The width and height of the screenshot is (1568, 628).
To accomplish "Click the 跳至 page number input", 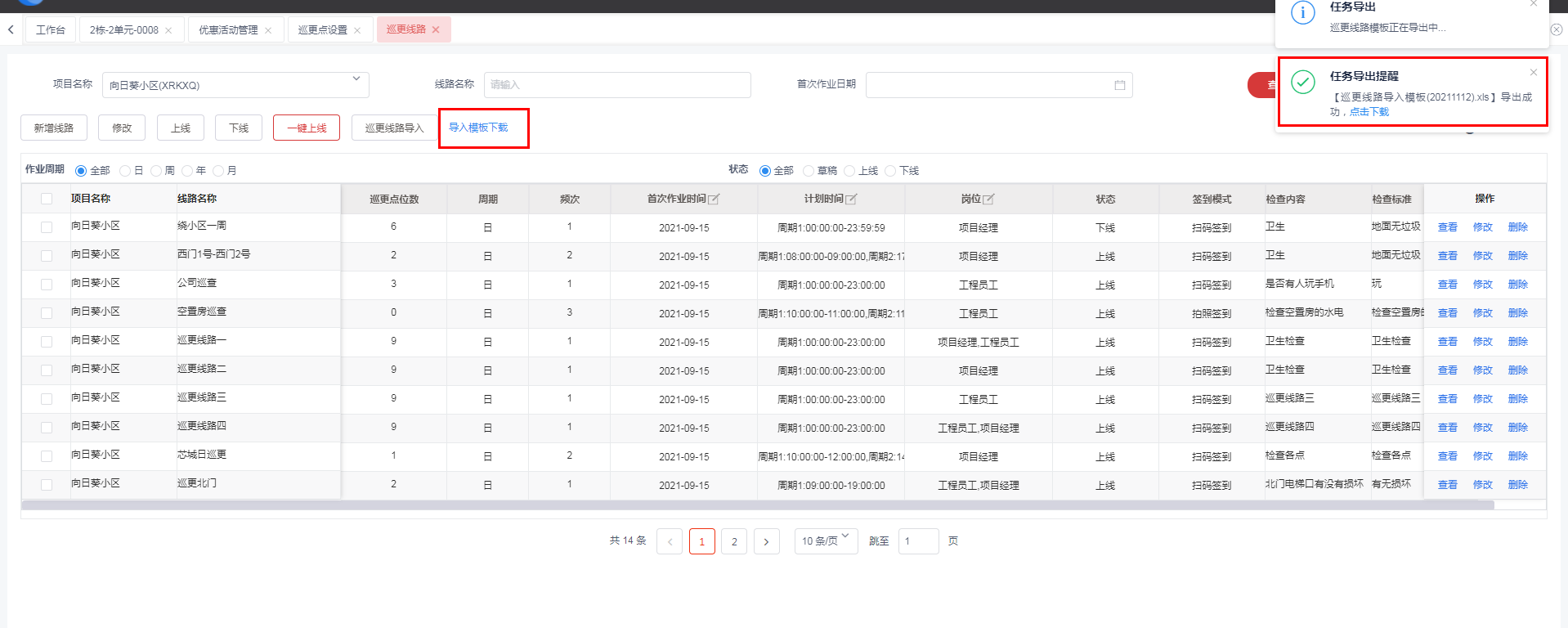I will (918, 541).
